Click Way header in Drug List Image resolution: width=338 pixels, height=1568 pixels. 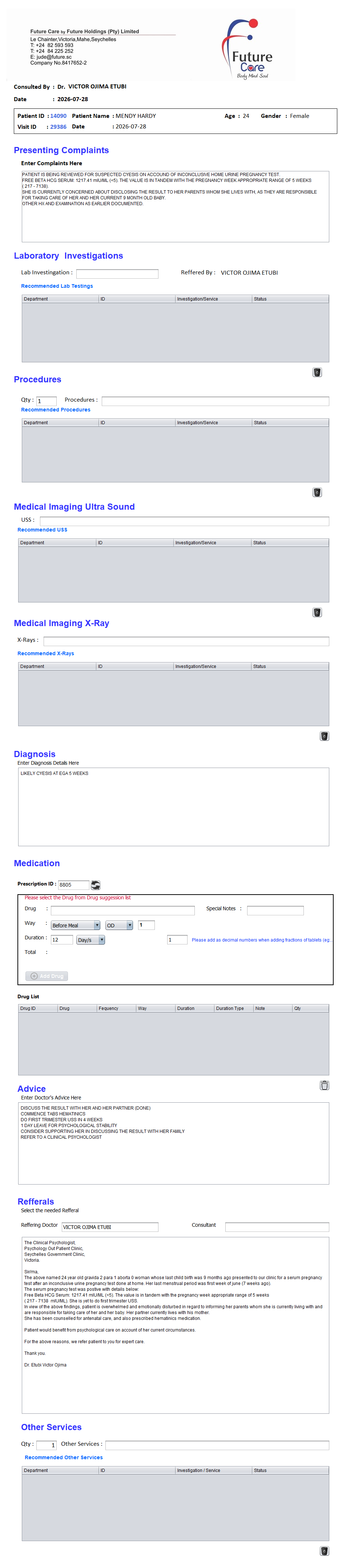(x=156, y=1008)
